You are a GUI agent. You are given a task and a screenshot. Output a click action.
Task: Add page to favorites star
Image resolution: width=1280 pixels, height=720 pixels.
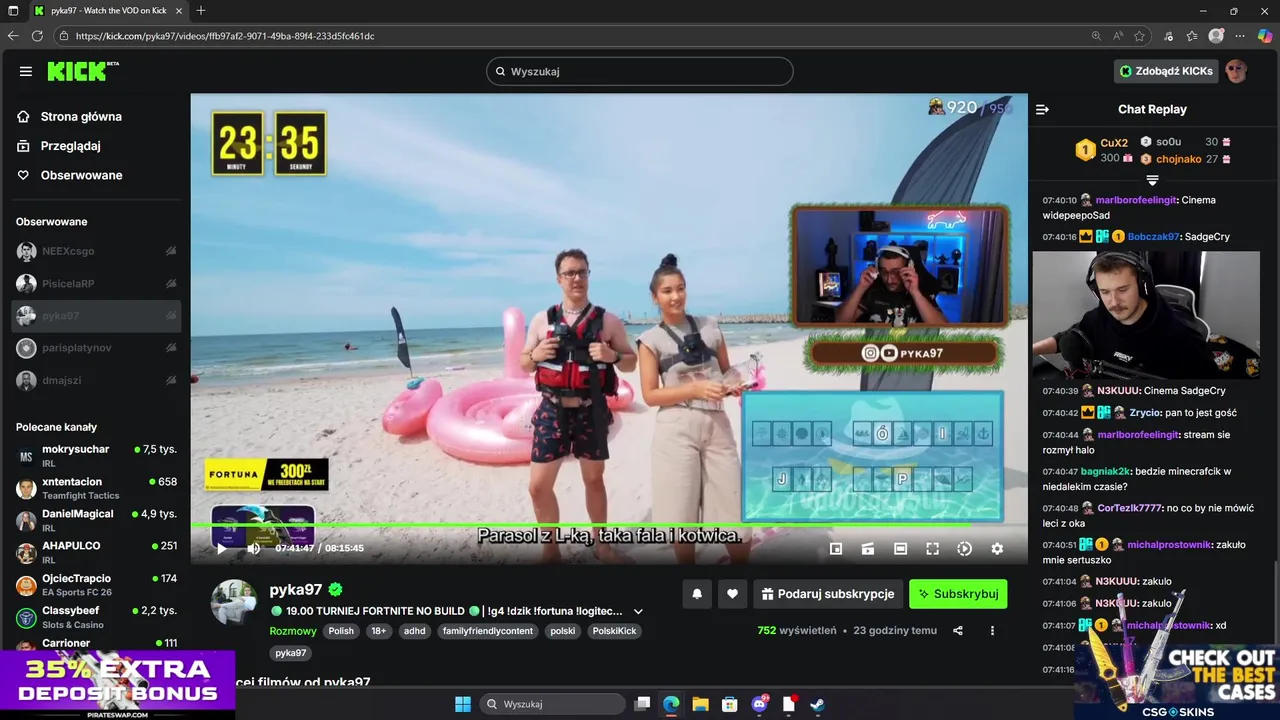1140,36
